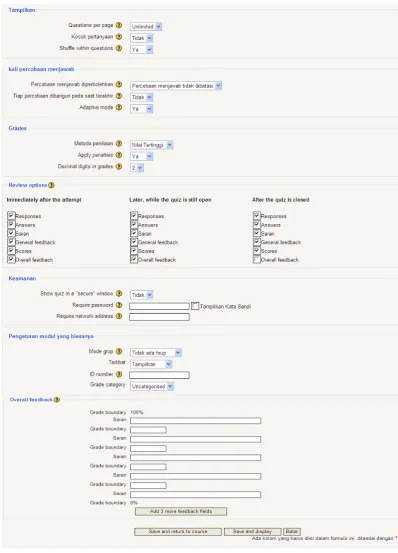
Task: Click Save and return to course button
Action: click(x=178, y=531)
